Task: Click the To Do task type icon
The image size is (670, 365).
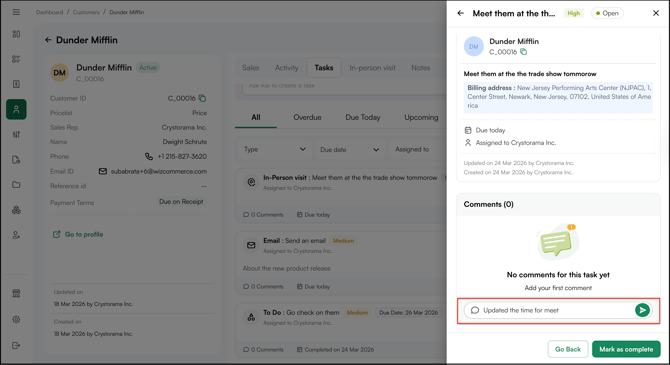Action: pos(251,317)
